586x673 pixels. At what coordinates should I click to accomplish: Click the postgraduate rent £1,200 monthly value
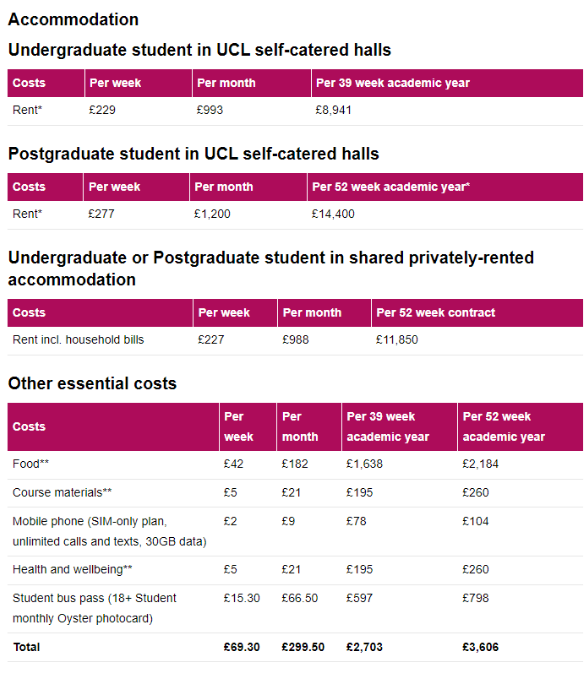(x=212, y=214)
